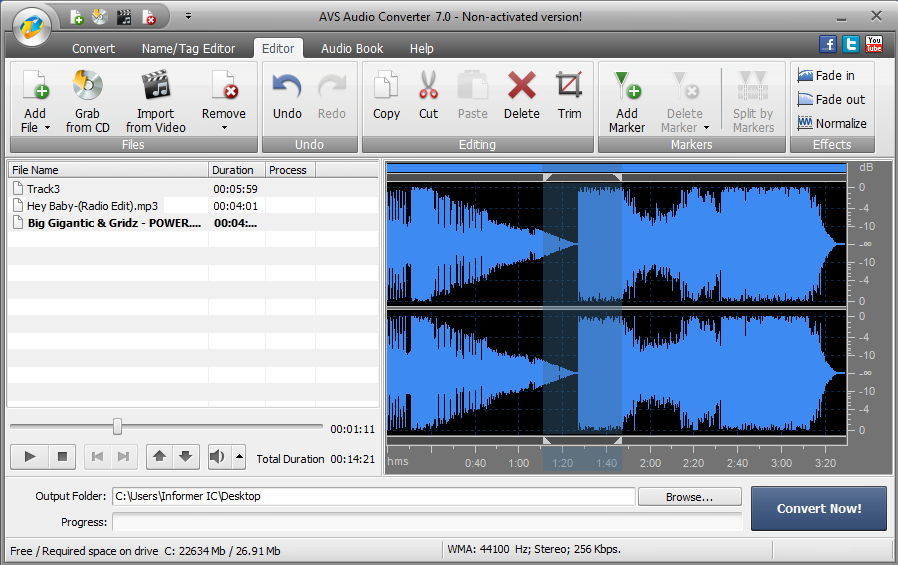Click the WMA format info in status bar
898x565 pixels.
click(534, 550)
